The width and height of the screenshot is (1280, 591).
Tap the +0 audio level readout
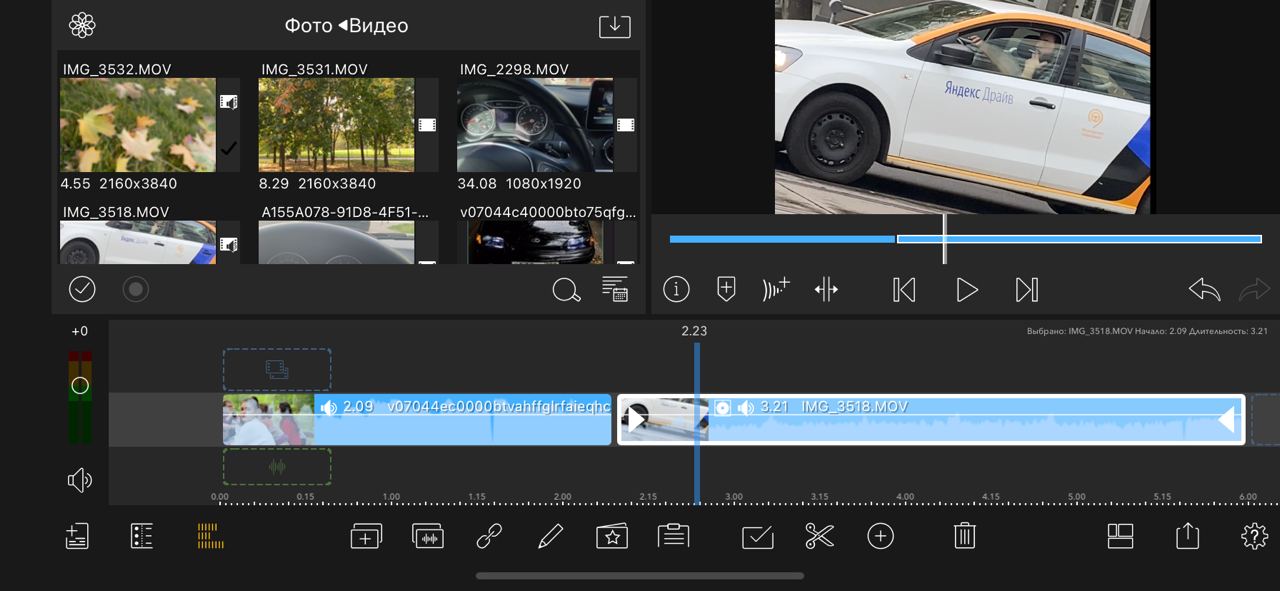[80, 331]
